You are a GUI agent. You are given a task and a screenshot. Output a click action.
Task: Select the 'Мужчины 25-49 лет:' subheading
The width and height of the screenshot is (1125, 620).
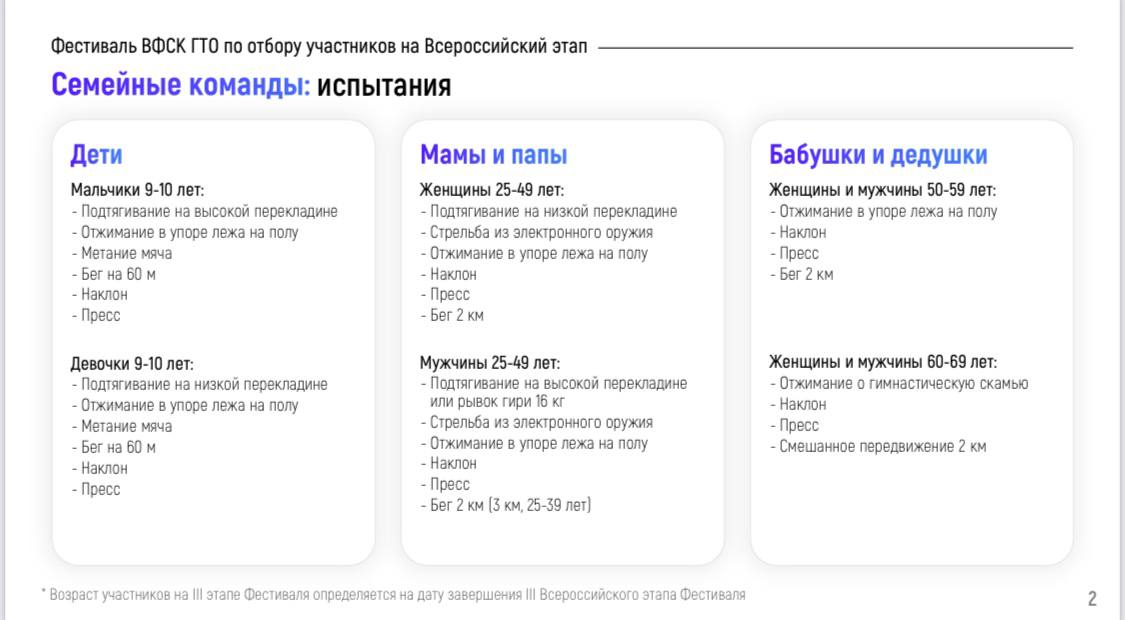pos(489,363)
